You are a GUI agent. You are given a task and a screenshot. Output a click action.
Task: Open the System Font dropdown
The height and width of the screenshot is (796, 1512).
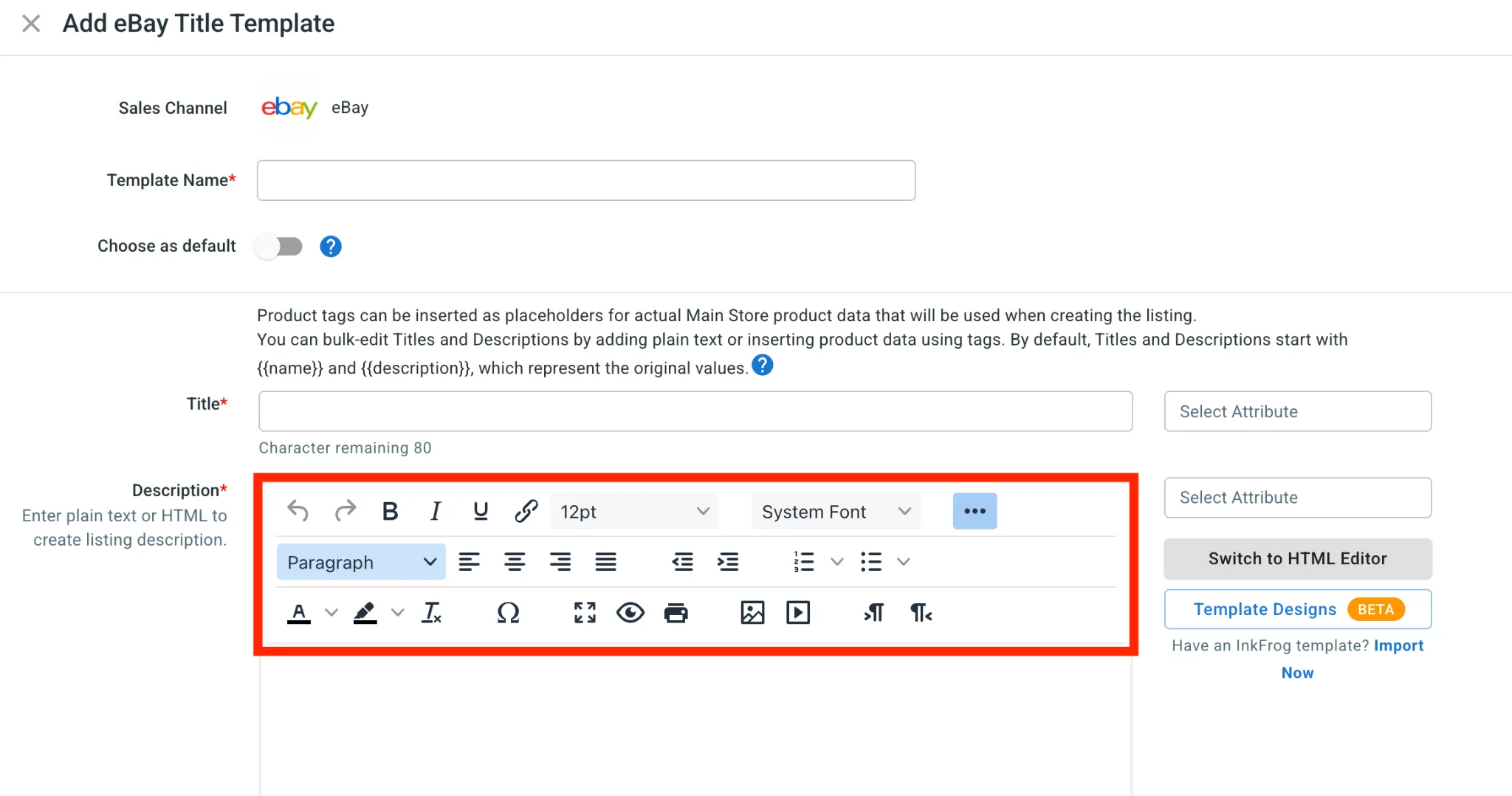click(836, 511)
